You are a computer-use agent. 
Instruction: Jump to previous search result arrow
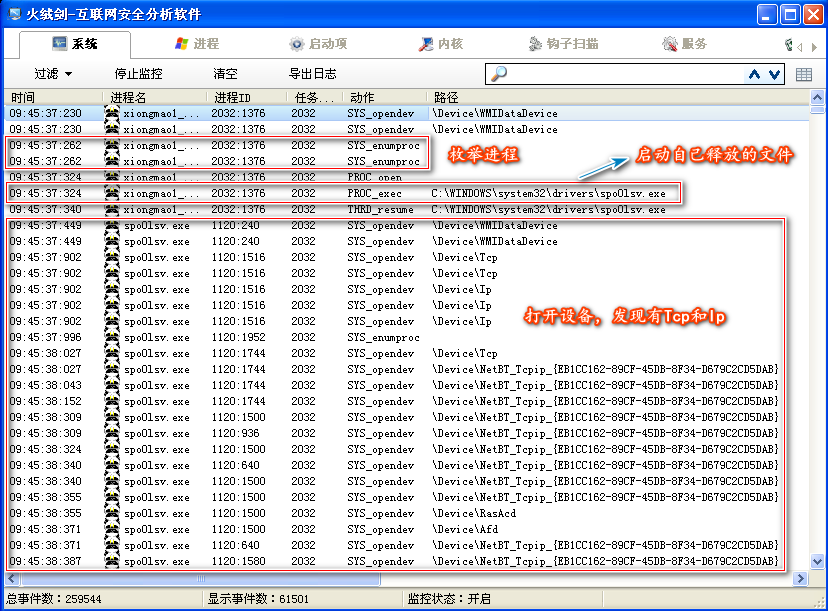pyautogui.click(x=755, y=74)
